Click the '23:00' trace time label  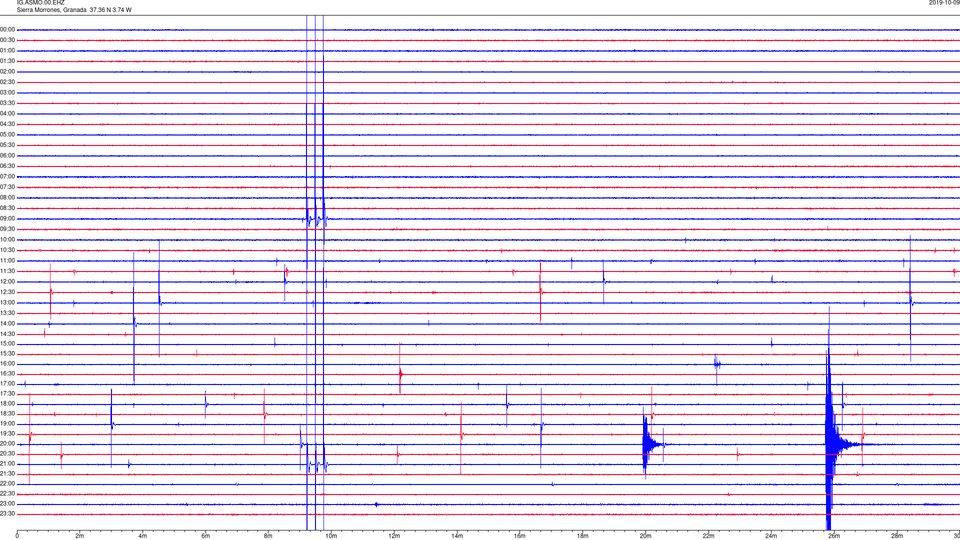[7, 504]
